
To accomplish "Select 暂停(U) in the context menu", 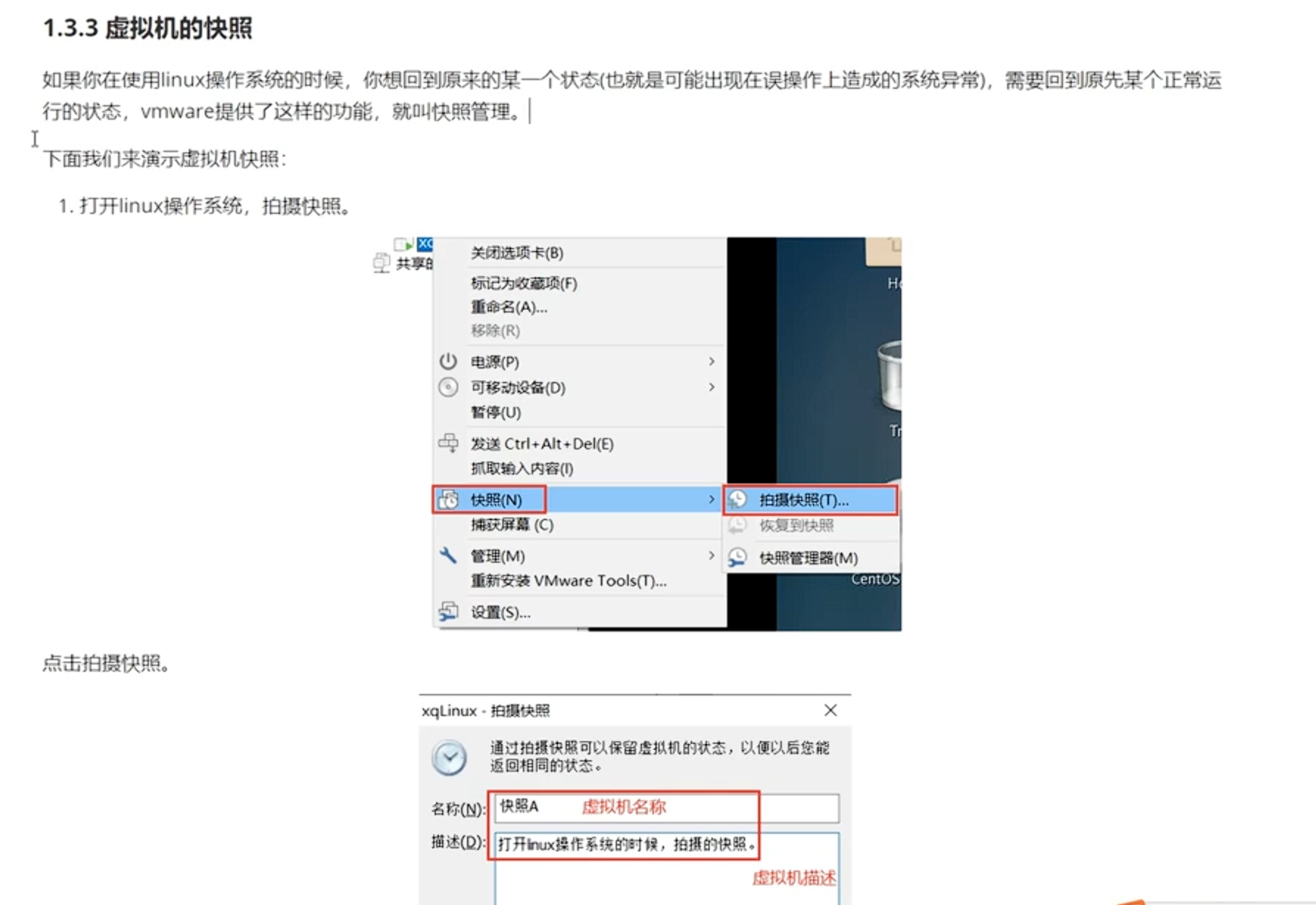I will [579, 412].
